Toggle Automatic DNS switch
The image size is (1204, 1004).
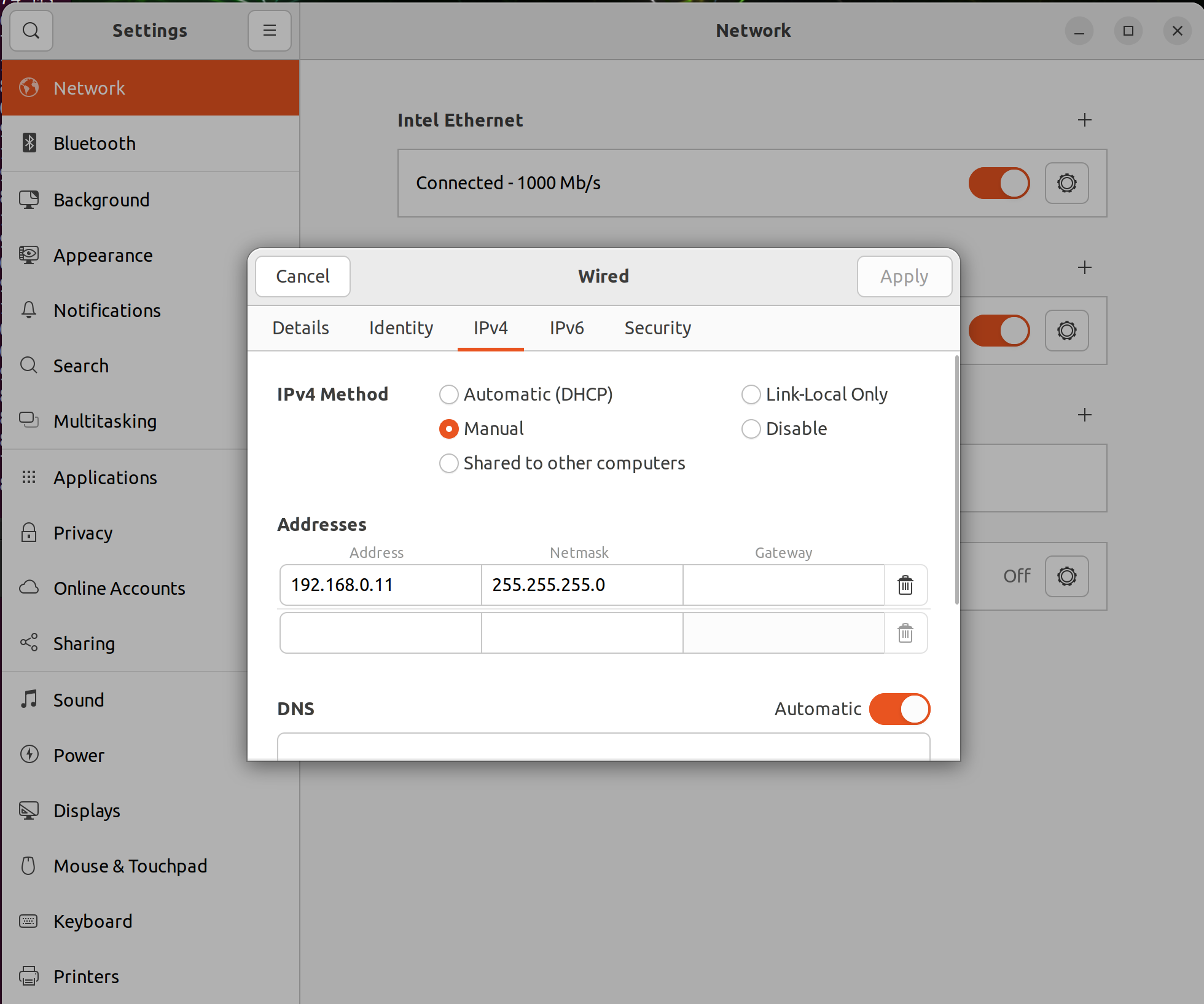point(899,709)
